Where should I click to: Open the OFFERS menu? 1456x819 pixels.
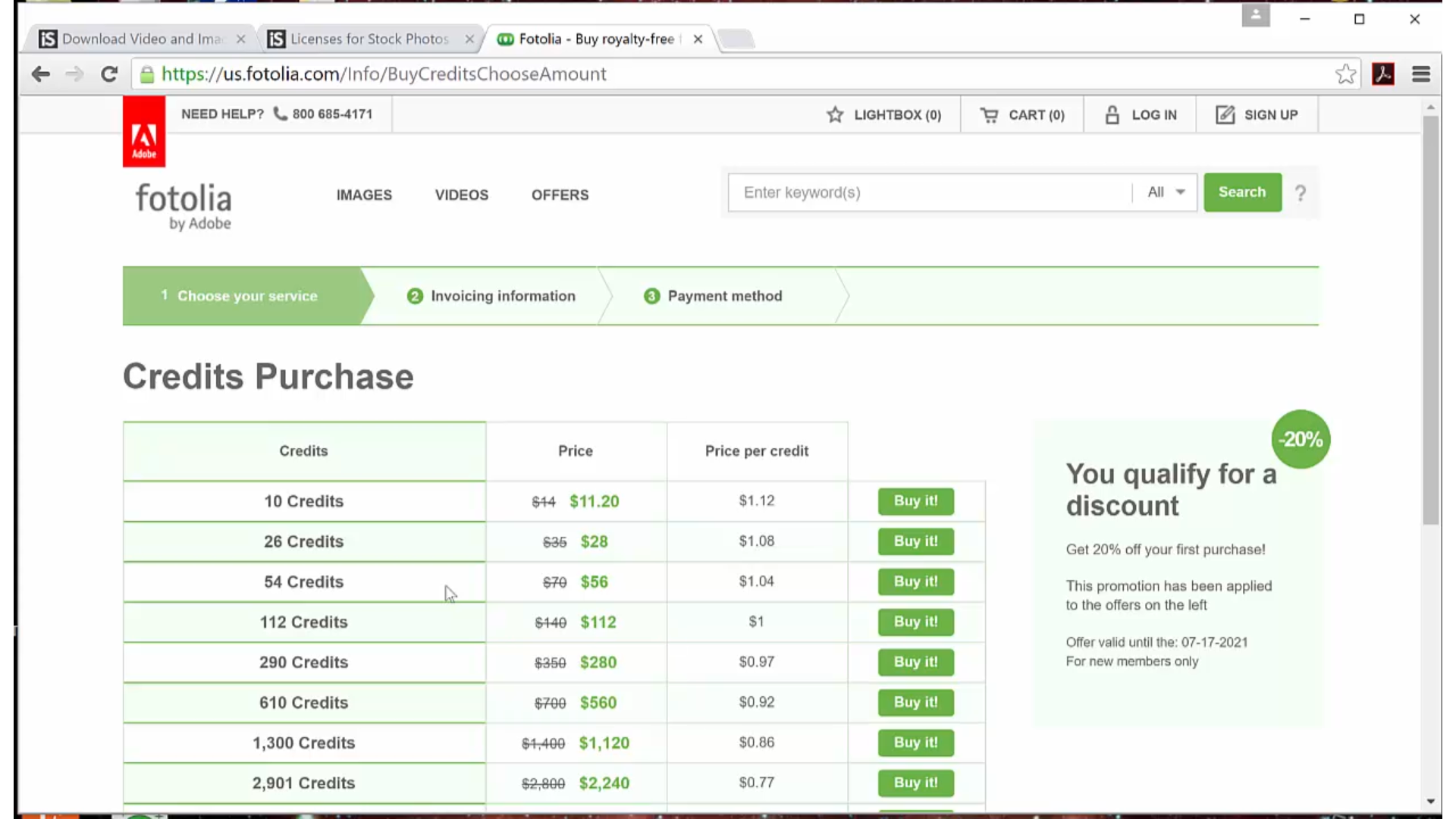coord(560,195)
